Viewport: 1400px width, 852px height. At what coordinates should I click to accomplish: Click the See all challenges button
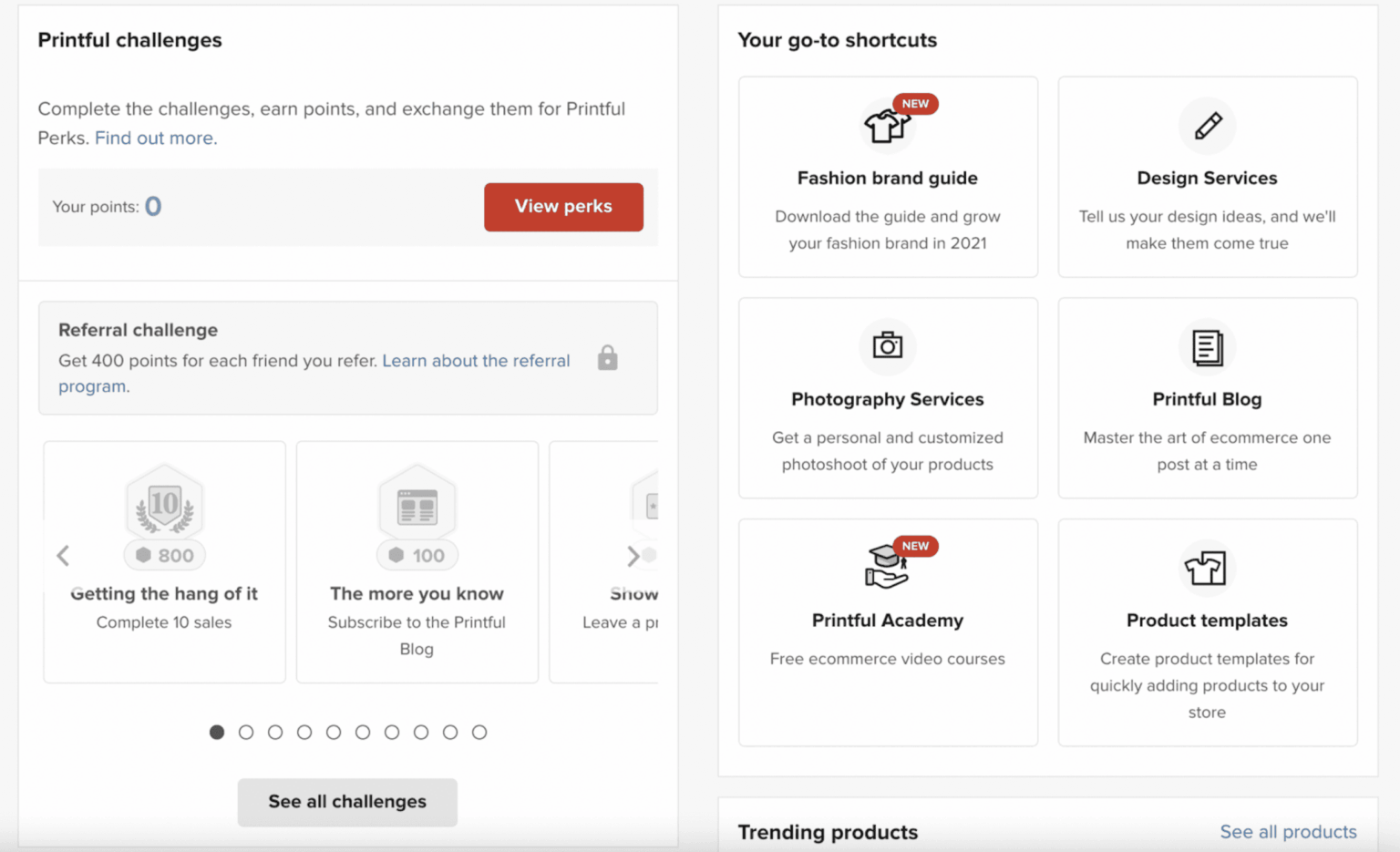pyautogui.click(x=346, y=802)
